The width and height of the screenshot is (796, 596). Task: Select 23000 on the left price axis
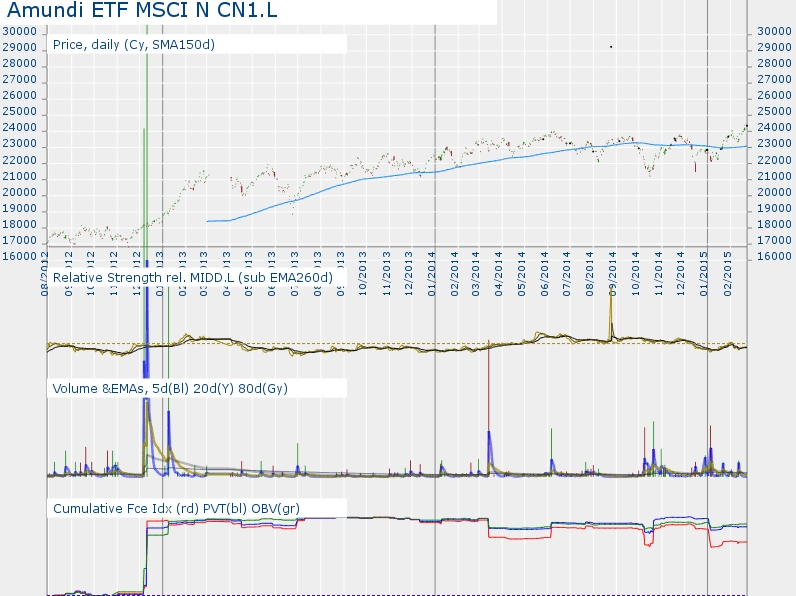pyautogui.click(x=20, y=144)
